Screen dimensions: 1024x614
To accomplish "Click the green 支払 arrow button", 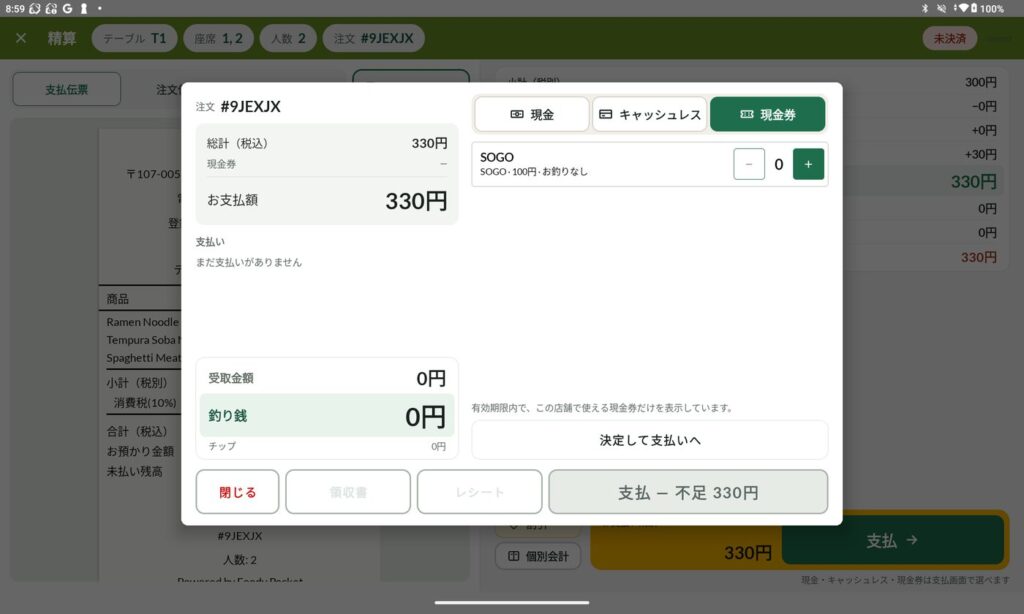I will click(x=892, y=540).
